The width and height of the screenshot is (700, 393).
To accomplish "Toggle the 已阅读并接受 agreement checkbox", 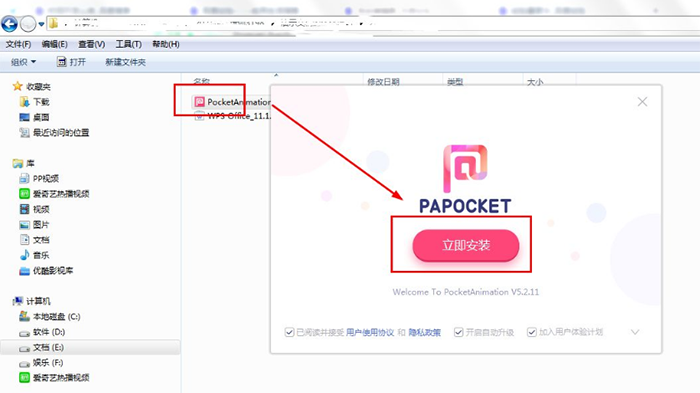I will pyautogui.click(x=289, y=332).
